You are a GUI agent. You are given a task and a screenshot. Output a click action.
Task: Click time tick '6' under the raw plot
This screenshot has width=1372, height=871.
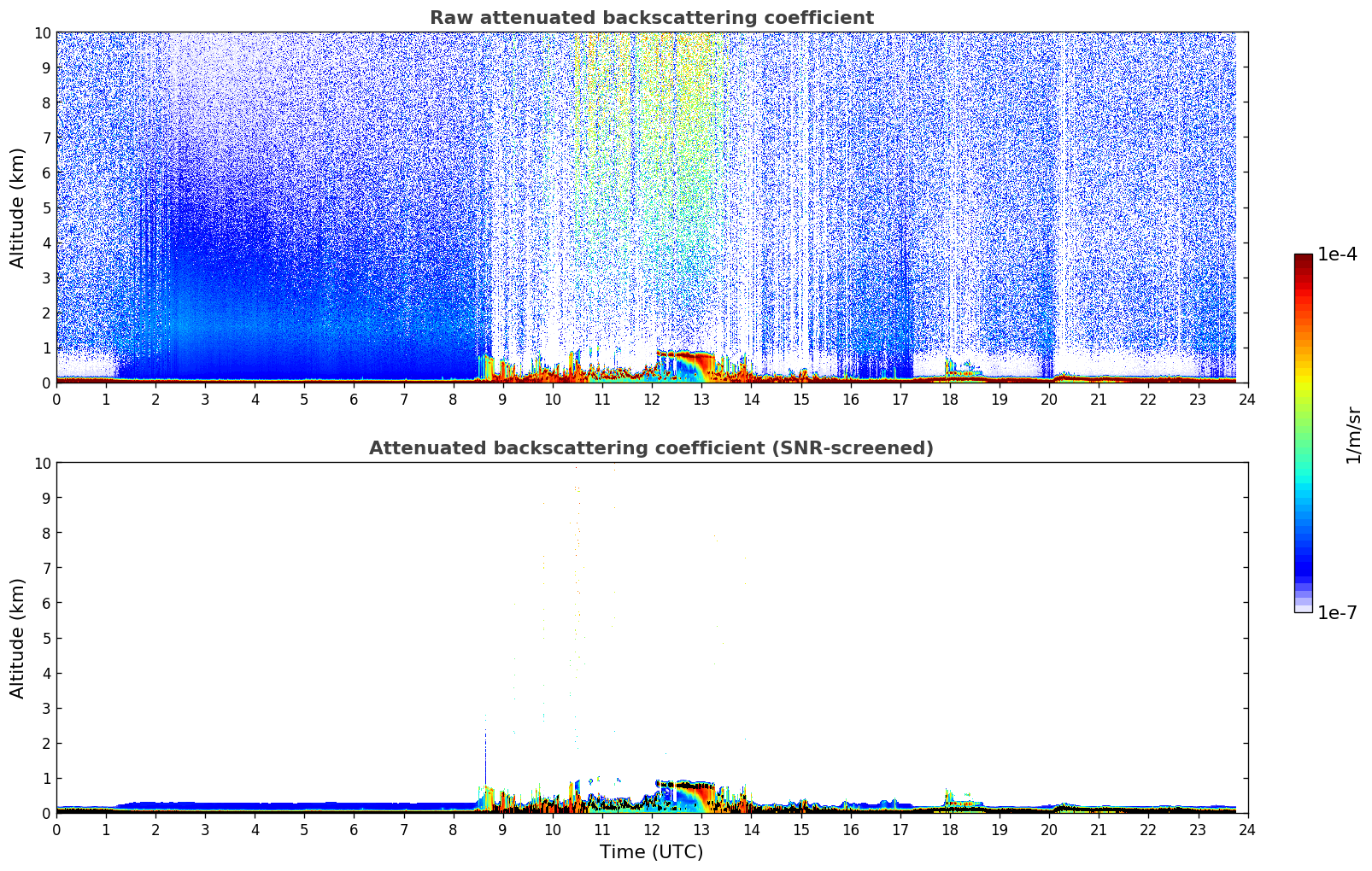click(x=355, y=400)
